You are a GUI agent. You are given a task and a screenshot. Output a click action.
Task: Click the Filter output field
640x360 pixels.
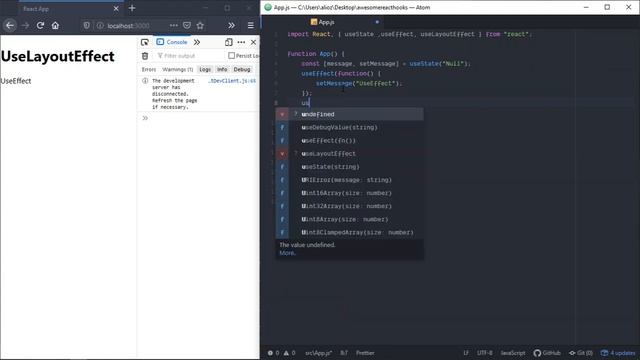tap(190, 56)
